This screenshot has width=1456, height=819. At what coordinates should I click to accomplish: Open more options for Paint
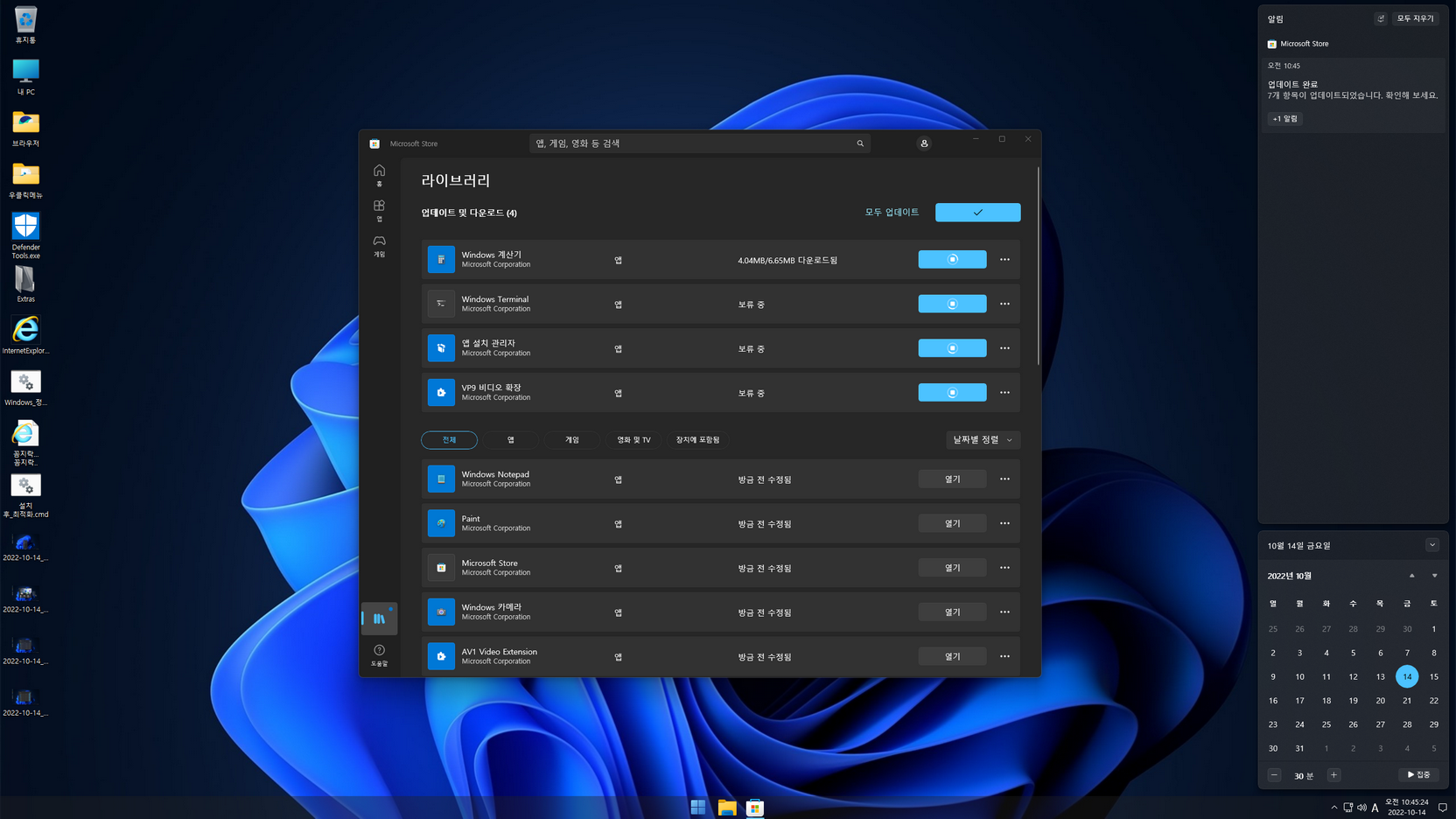pos(1004,523)
